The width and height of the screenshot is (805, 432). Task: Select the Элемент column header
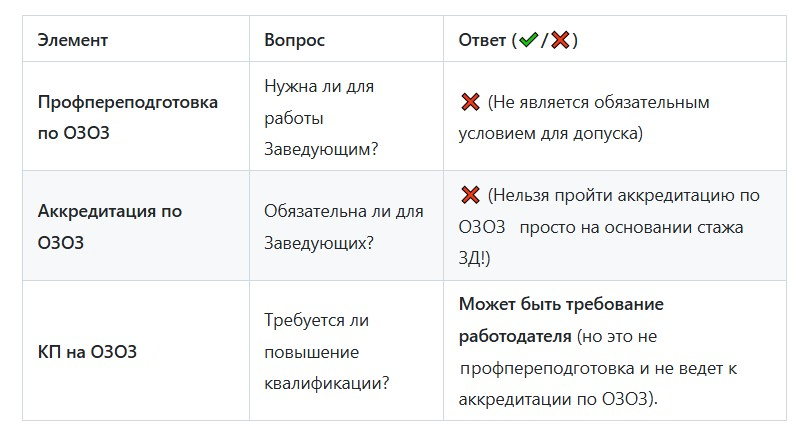pyautogui.click(x=72, y=41)
